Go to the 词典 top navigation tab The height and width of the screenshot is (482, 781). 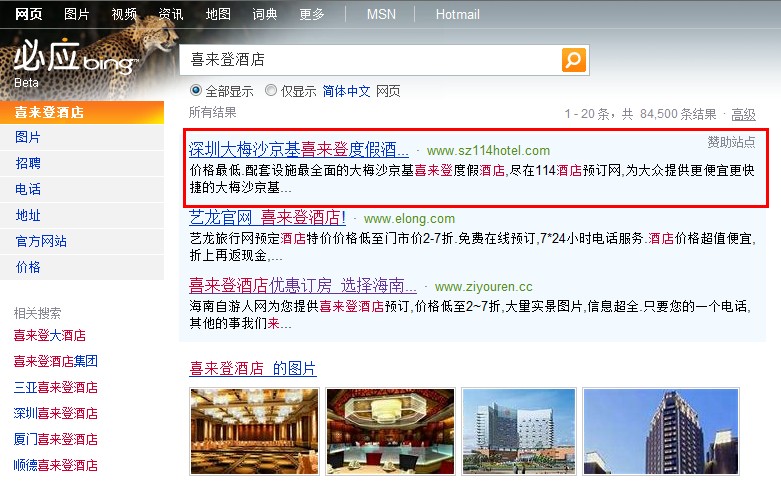pos(264,14)
